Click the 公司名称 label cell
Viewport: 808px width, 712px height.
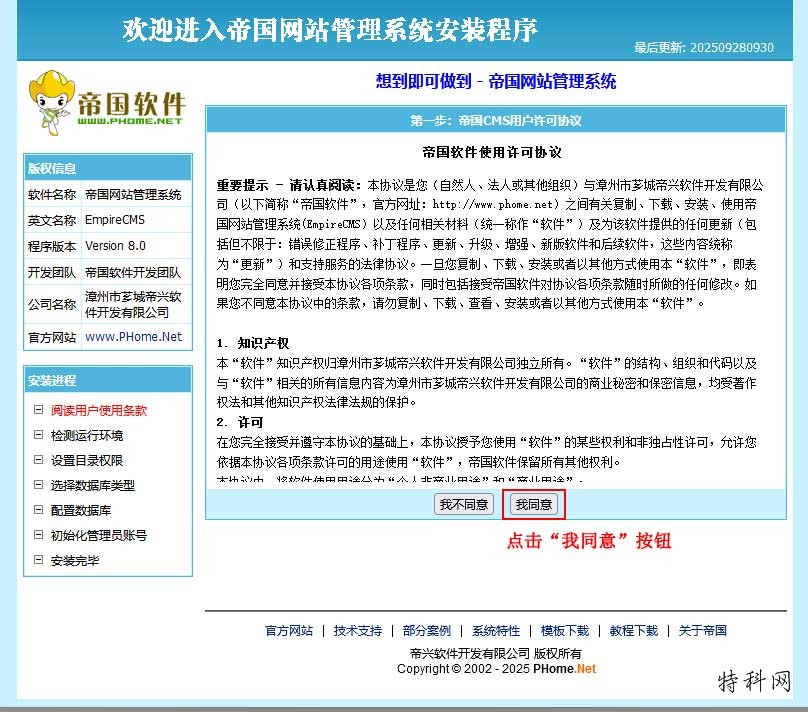click(x=52, y=304)
